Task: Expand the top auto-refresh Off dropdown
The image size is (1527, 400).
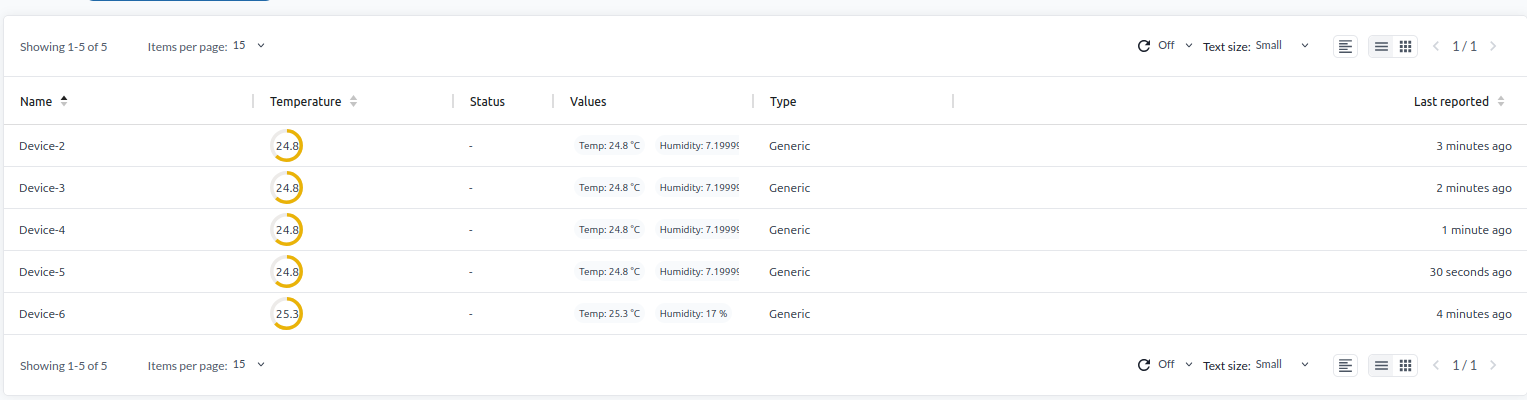Action: 1175,45
